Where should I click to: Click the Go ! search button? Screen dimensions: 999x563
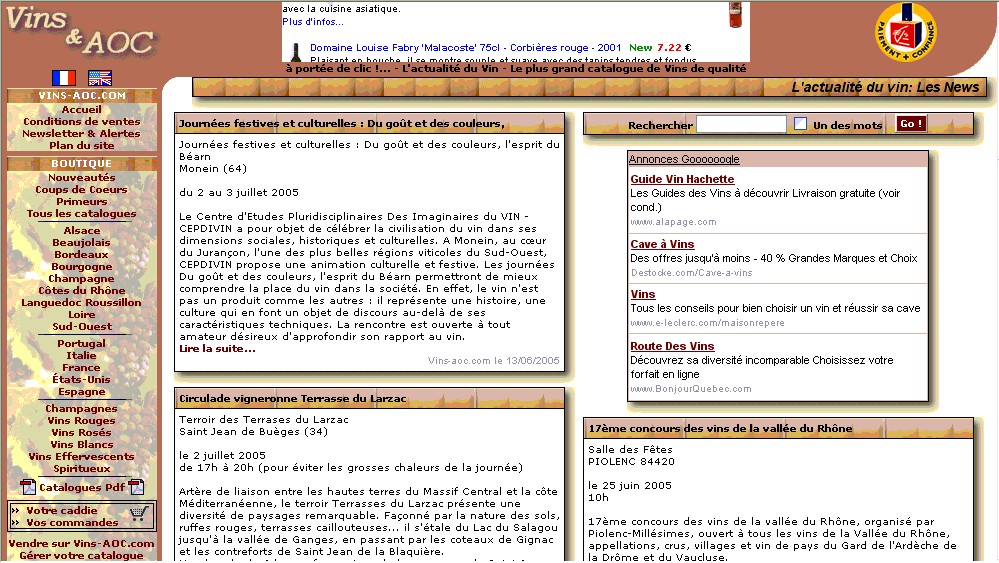(911, 124)
